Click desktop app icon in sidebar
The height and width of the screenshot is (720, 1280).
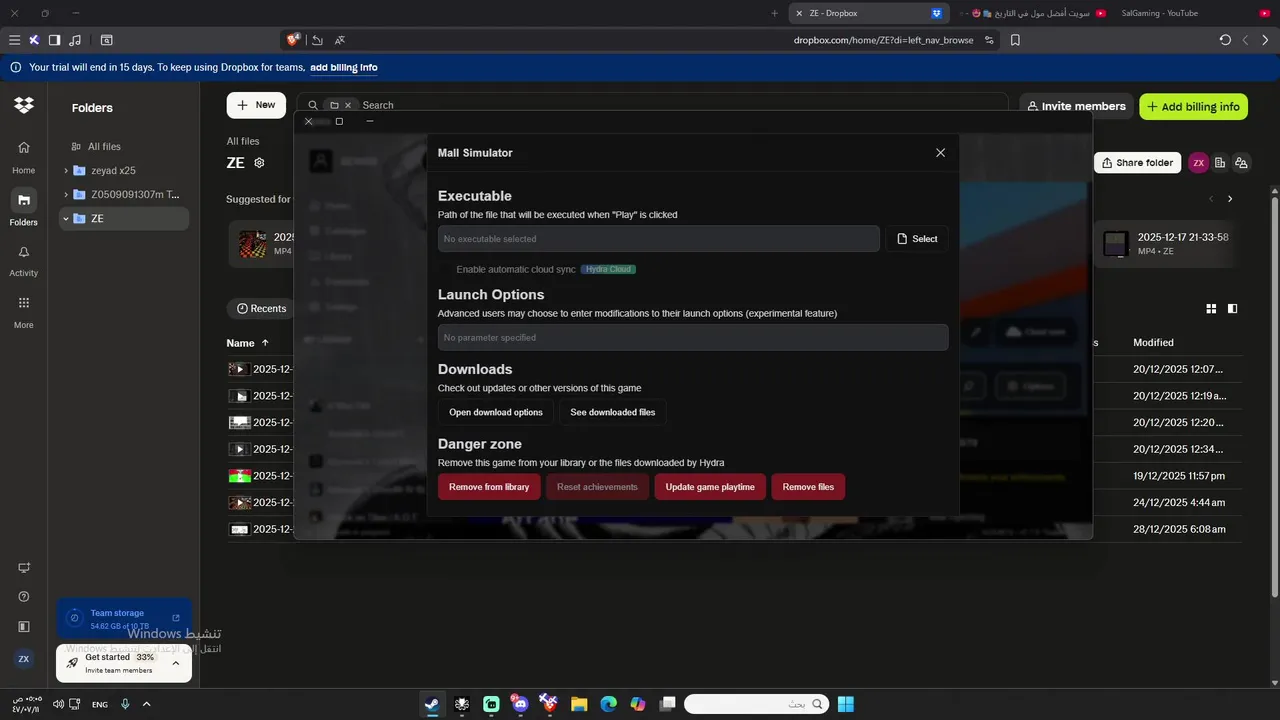(x=24, y=568)
